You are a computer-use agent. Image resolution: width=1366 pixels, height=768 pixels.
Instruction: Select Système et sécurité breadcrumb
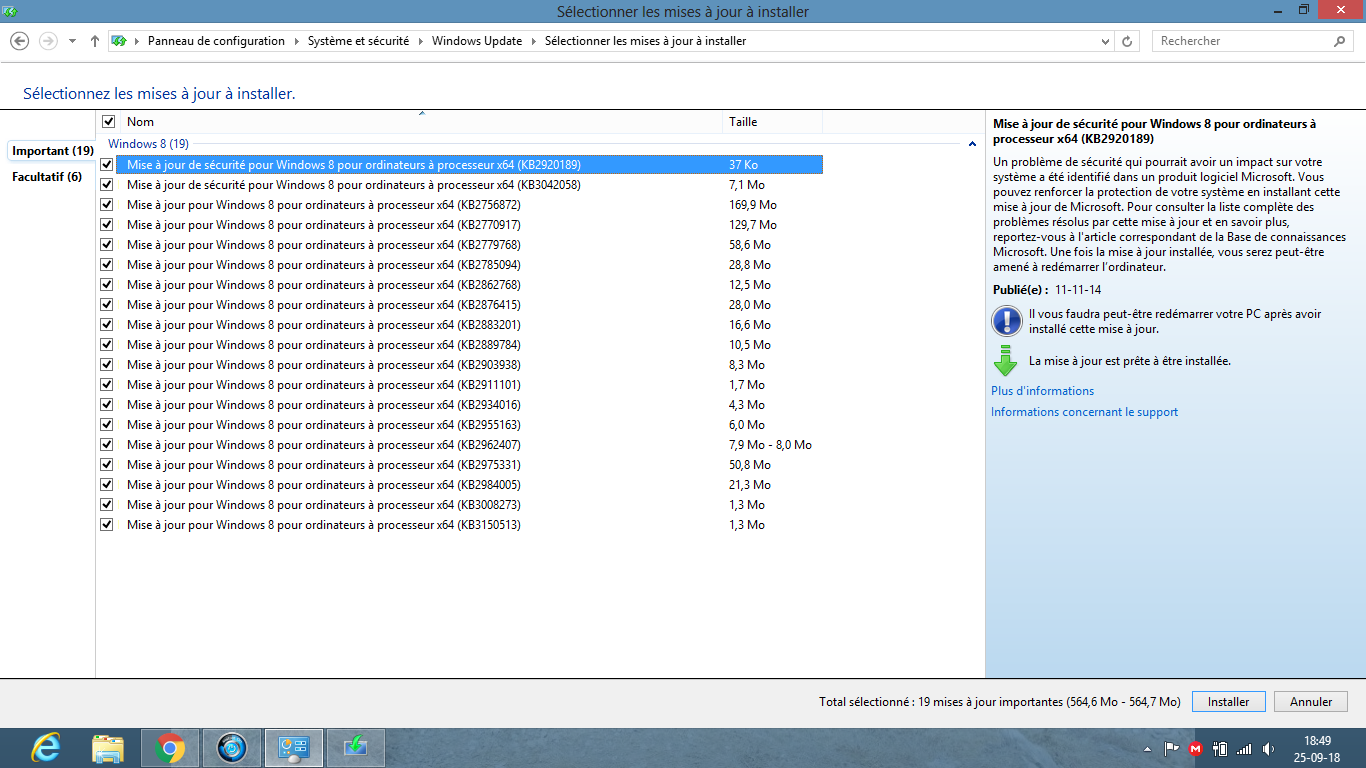[x=358, y=41]
